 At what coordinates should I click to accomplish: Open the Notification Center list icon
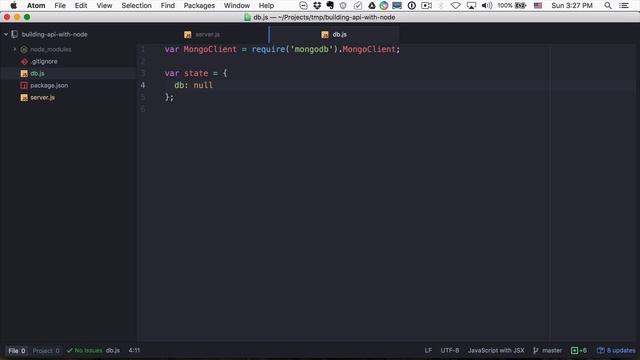pos(624,6)
